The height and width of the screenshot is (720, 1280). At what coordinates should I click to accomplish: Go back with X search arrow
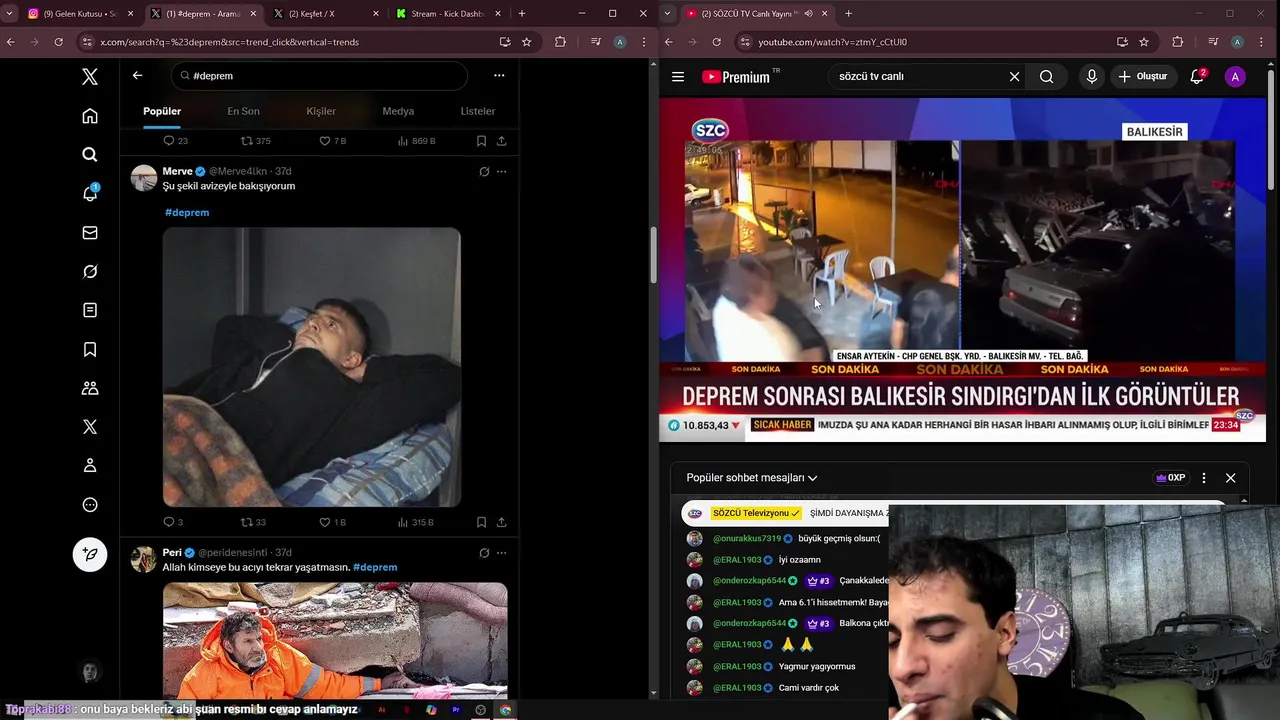pyautogui.click(x=138, y=76)
